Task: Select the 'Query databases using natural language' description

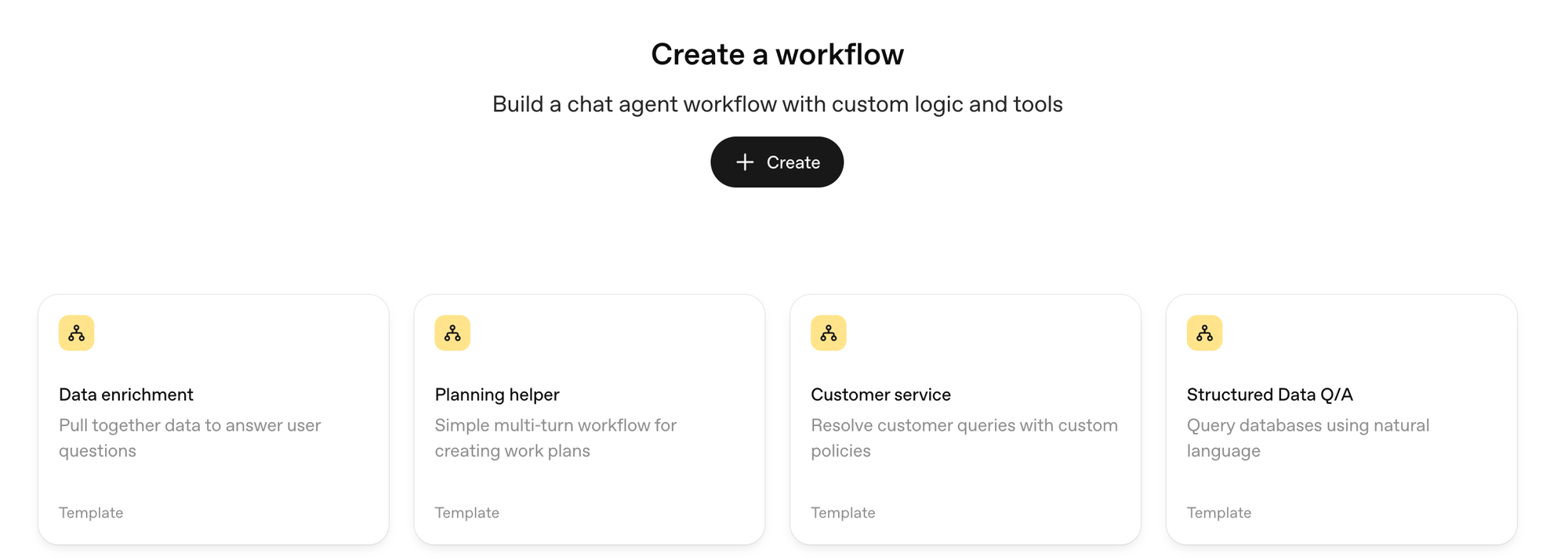Action: pyautogui.click(x=1308, y=438)
